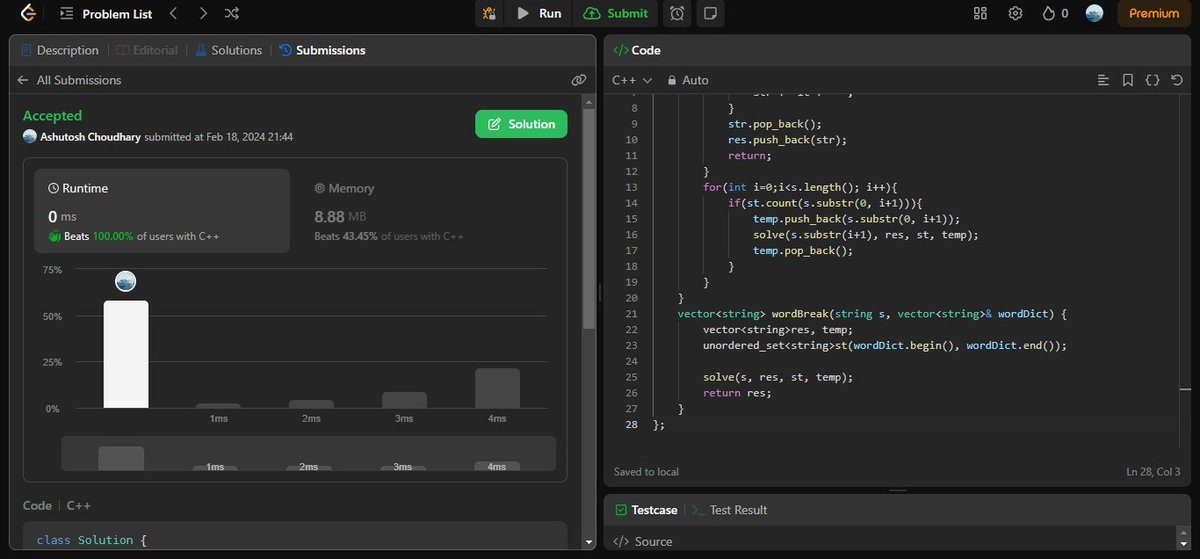
Task: Click the debugger bug icon
Action: (x=489, y=14)
